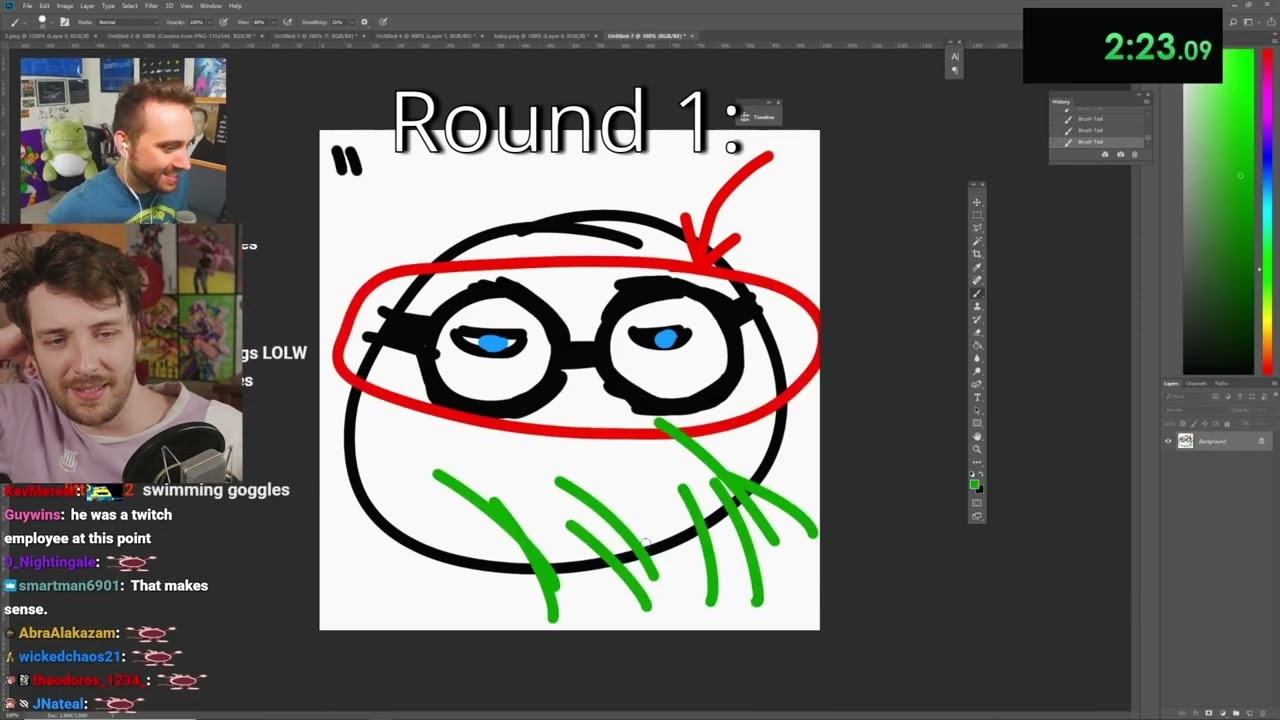Select the Zoom tool
This screenshot has width=1280, height=720.
(977, 449)
